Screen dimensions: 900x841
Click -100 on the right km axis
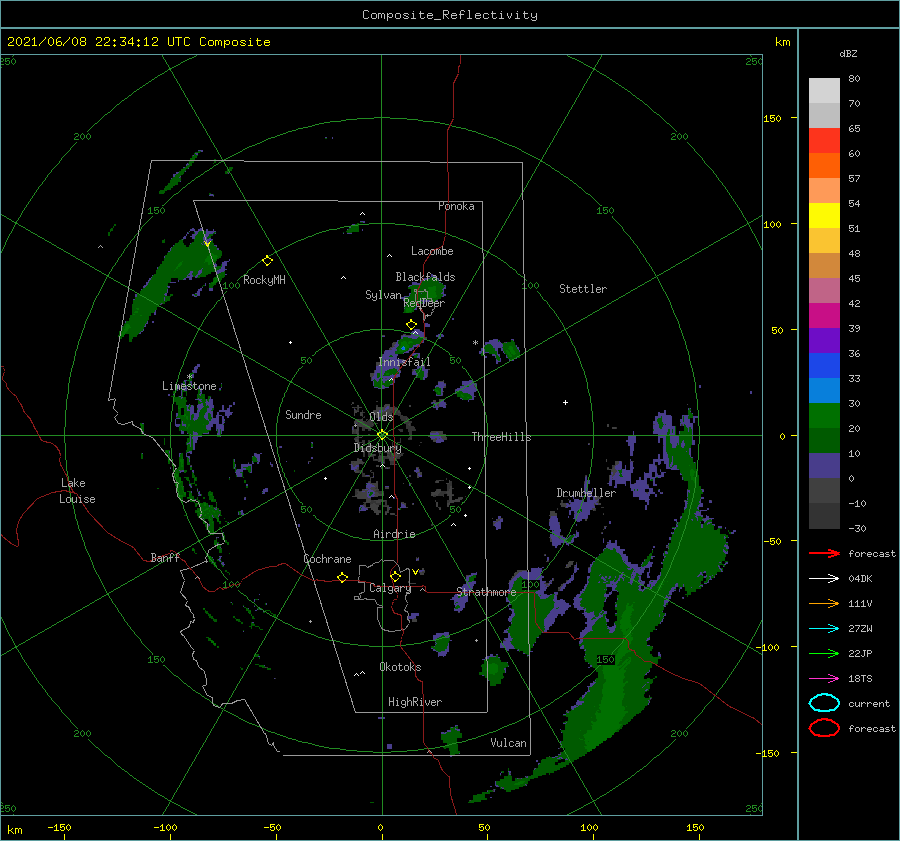[770, 647]
